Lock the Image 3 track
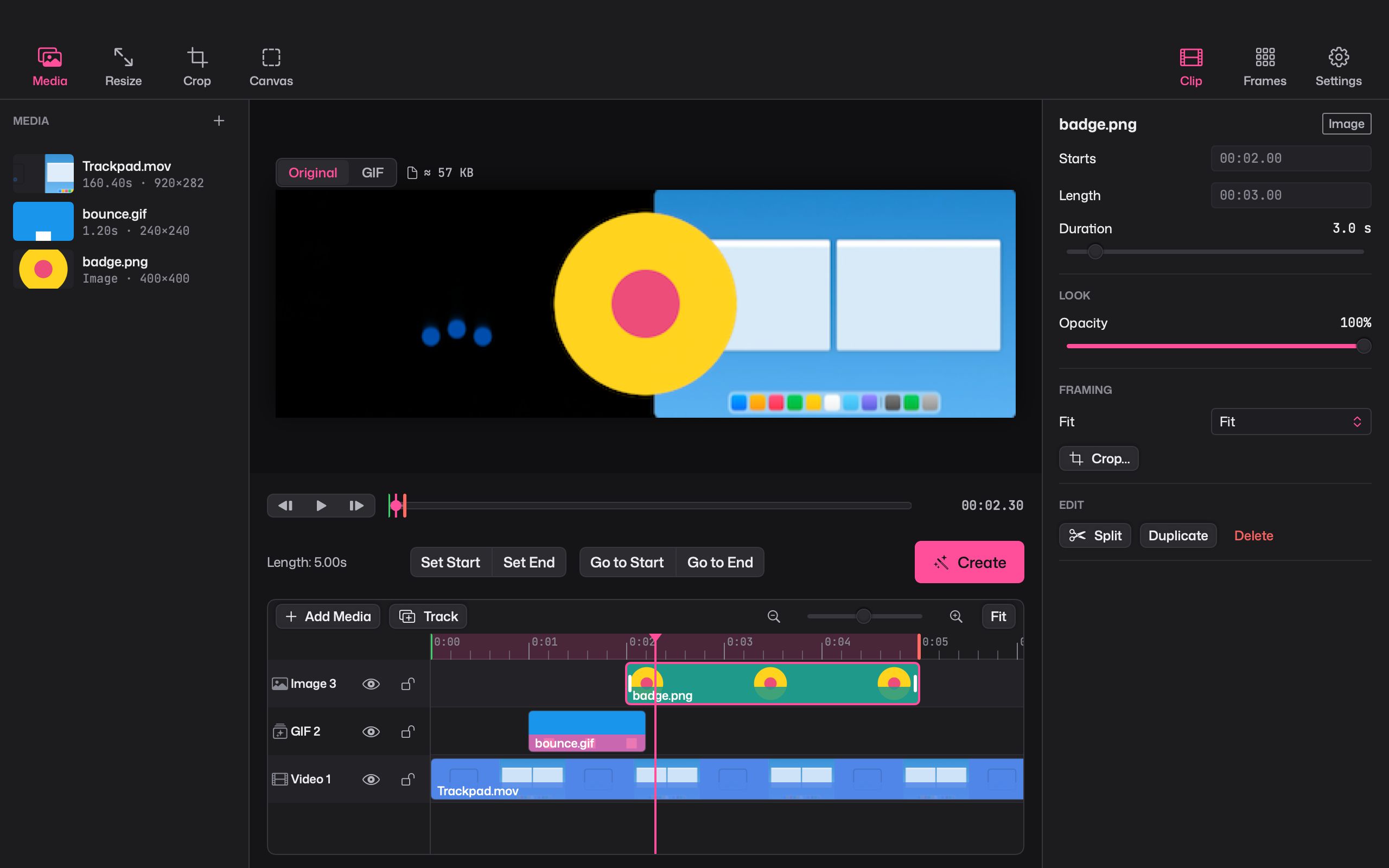This screenshot has width=1389, height=868. (x=407, y=684)
